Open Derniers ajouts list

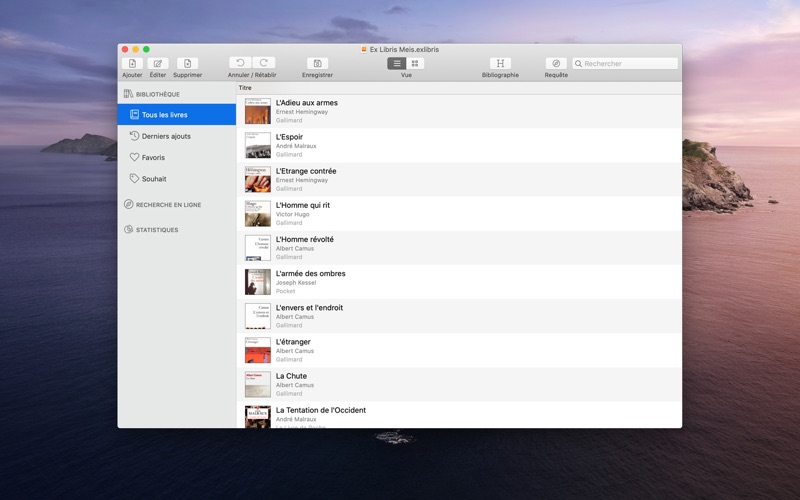[x=177, y=136]
